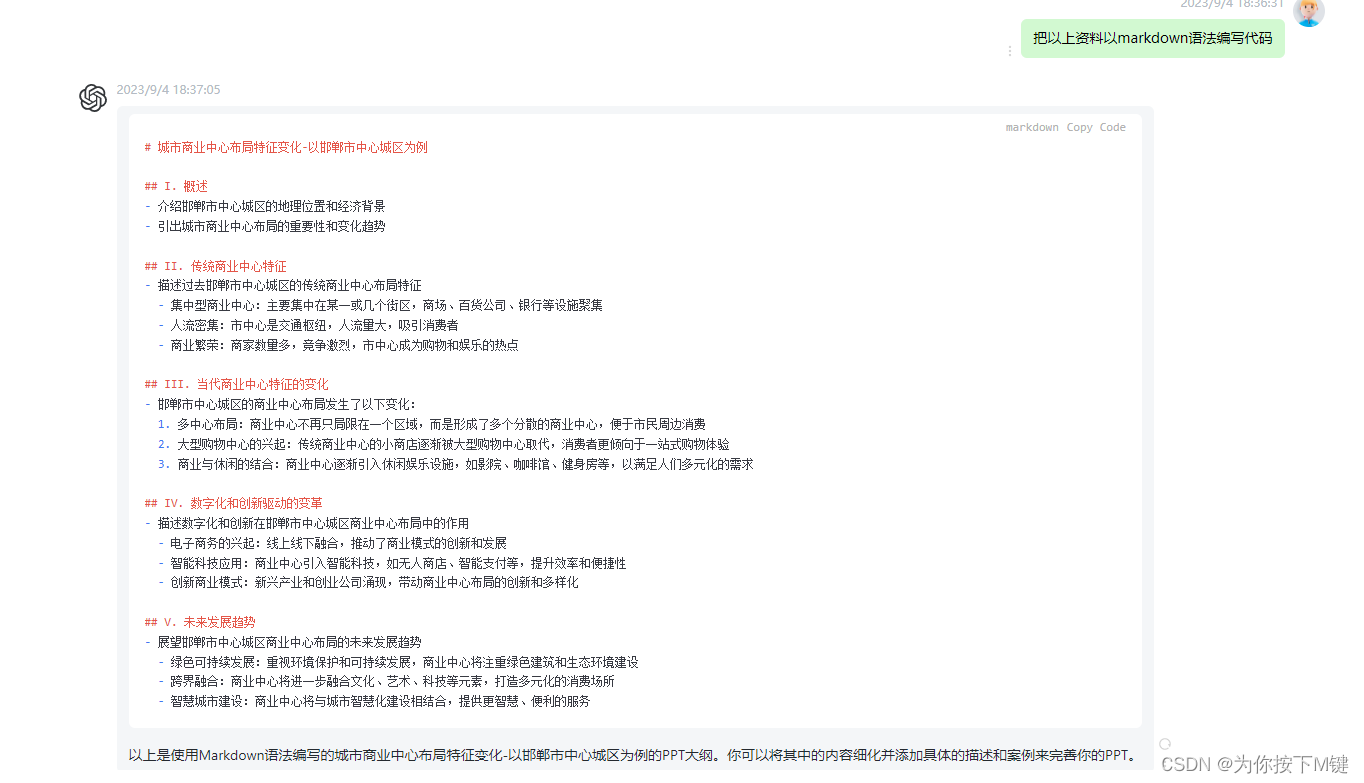
Task: Click the line '引出城市商业中心布局的重要性和变化趋势'
Action: tap(265, 226)
